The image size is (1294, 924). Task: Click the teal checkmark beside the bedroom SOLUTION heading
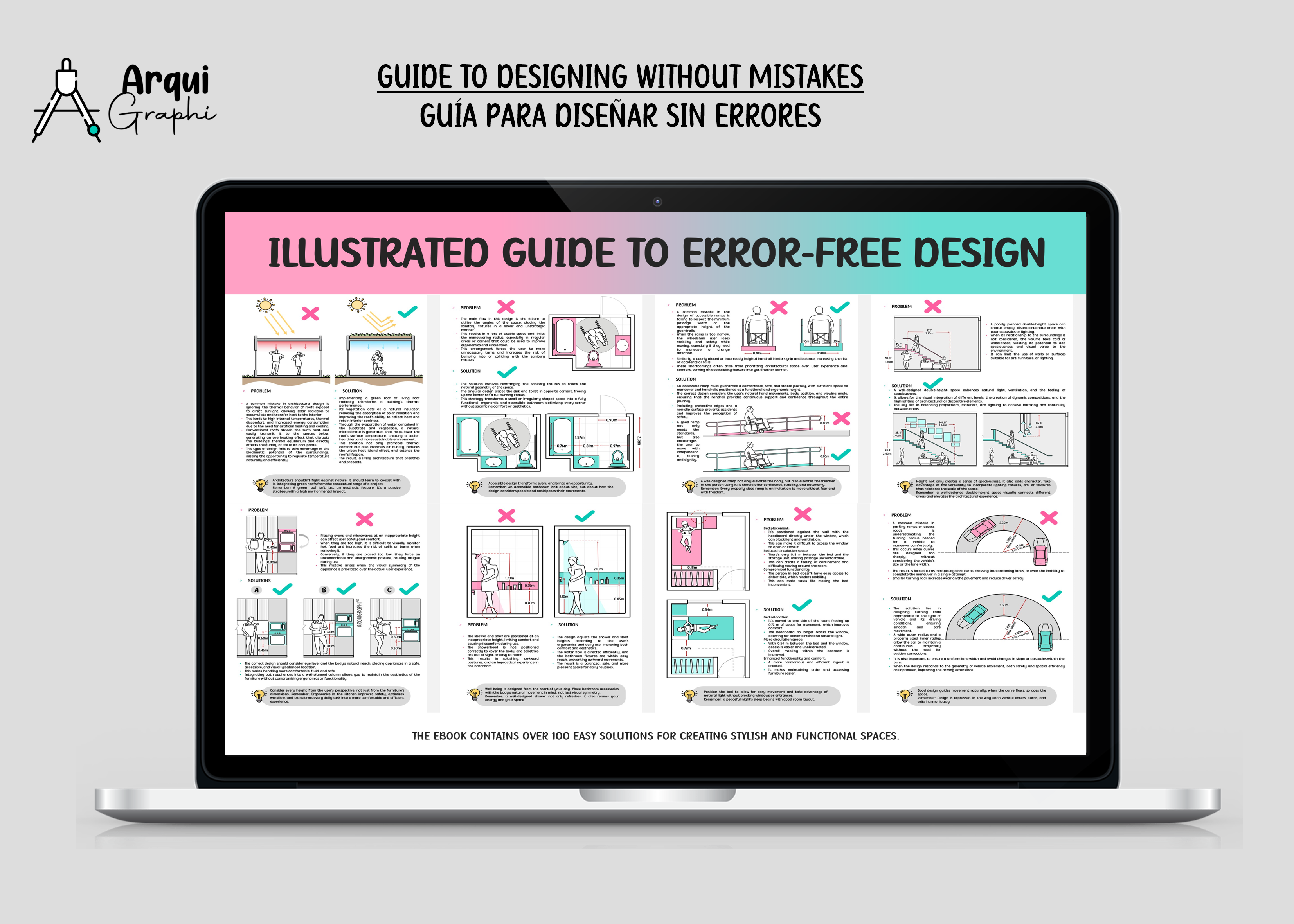802,605
